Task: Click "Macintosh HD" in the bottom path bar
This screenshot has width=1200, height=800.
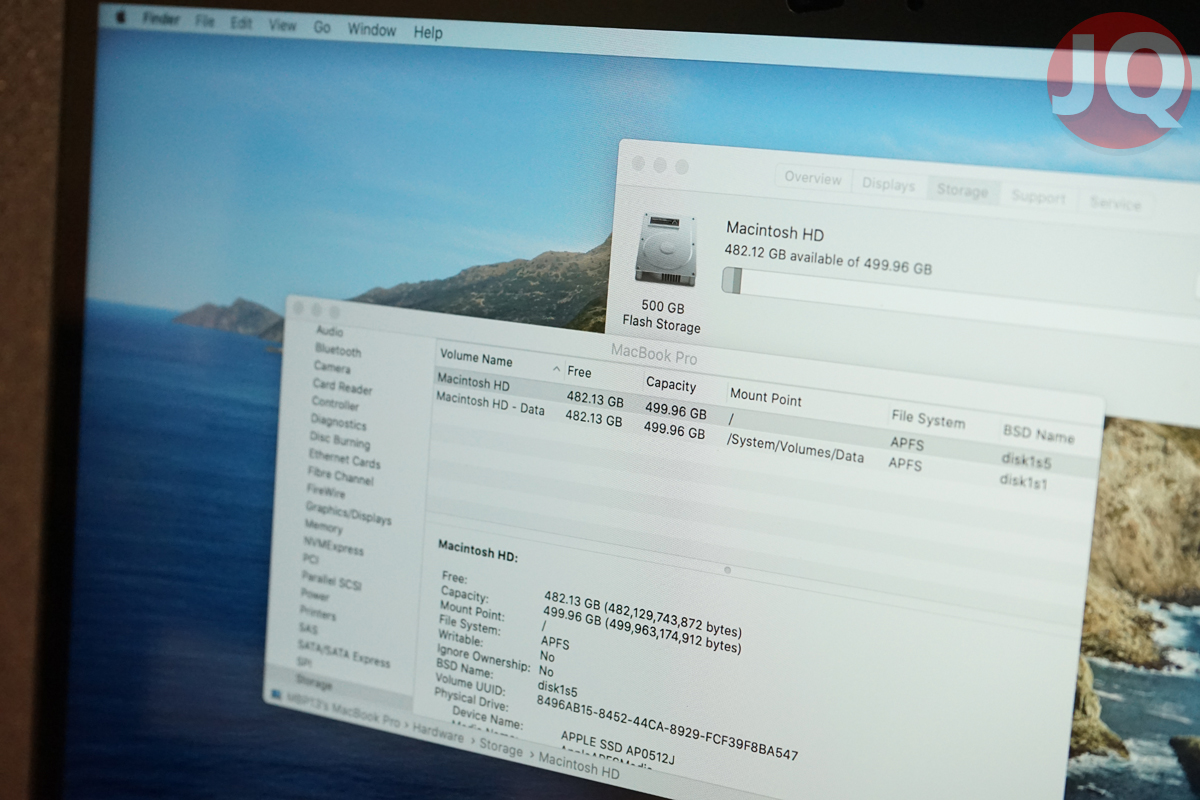Action: (579, 768)
